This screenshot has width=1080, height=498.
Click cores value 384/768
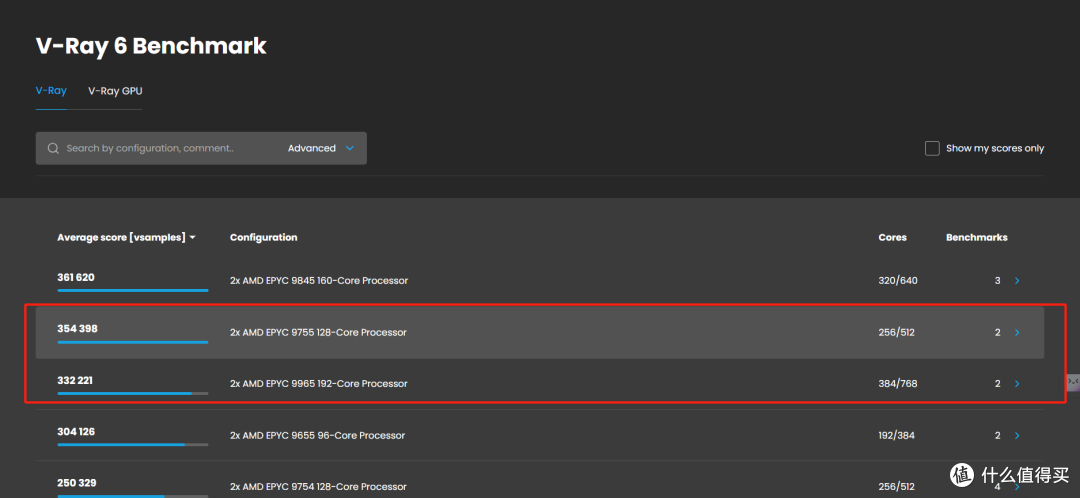click(x=897, y=384)
